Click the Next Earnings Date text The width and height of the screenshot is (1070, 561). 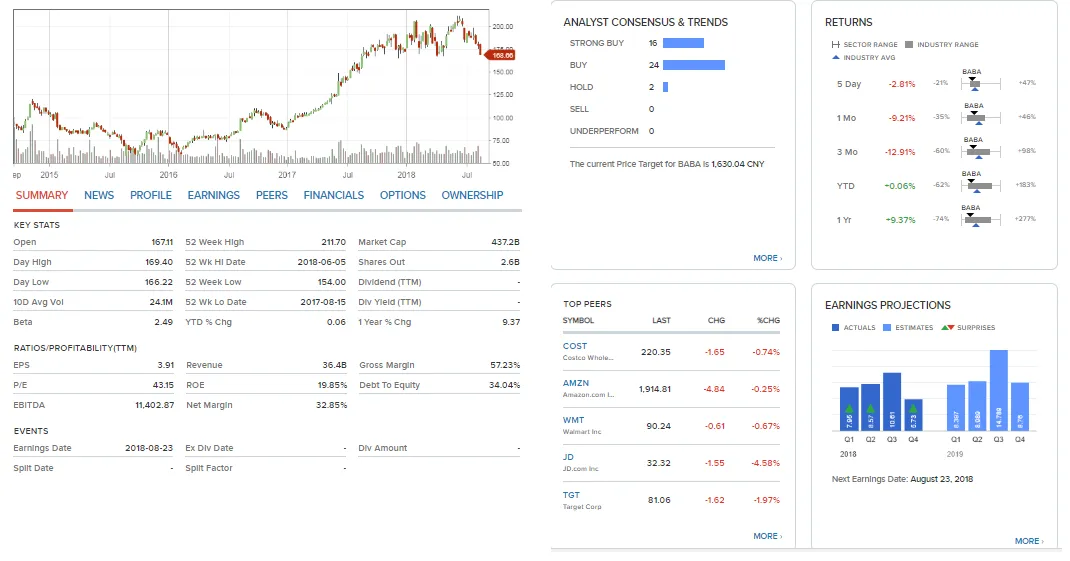[902, 479]
